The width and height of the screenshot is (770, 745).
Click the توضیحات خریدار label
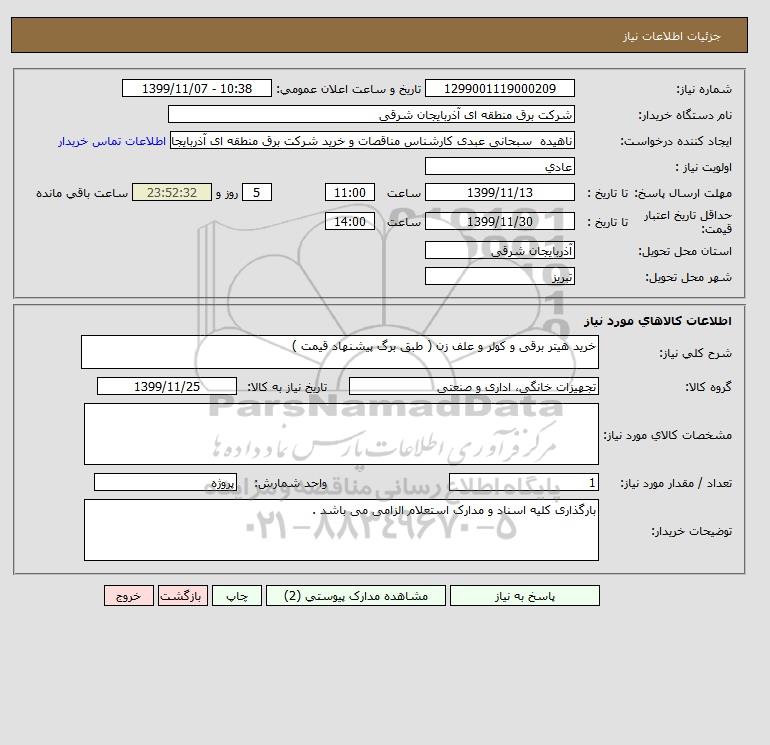point(691,530)
